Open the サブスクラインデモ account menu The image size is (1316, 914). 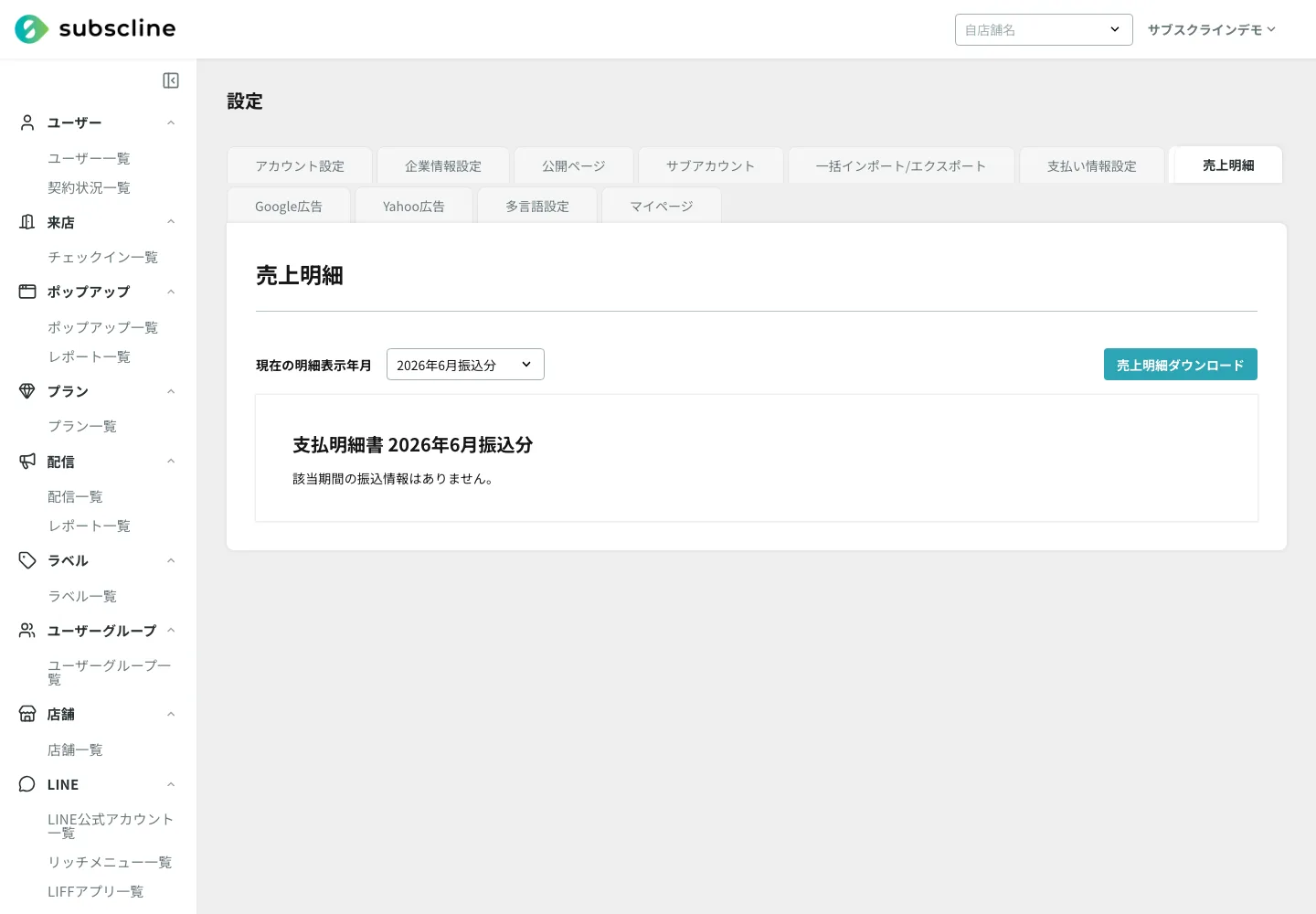coord(1212,29)
